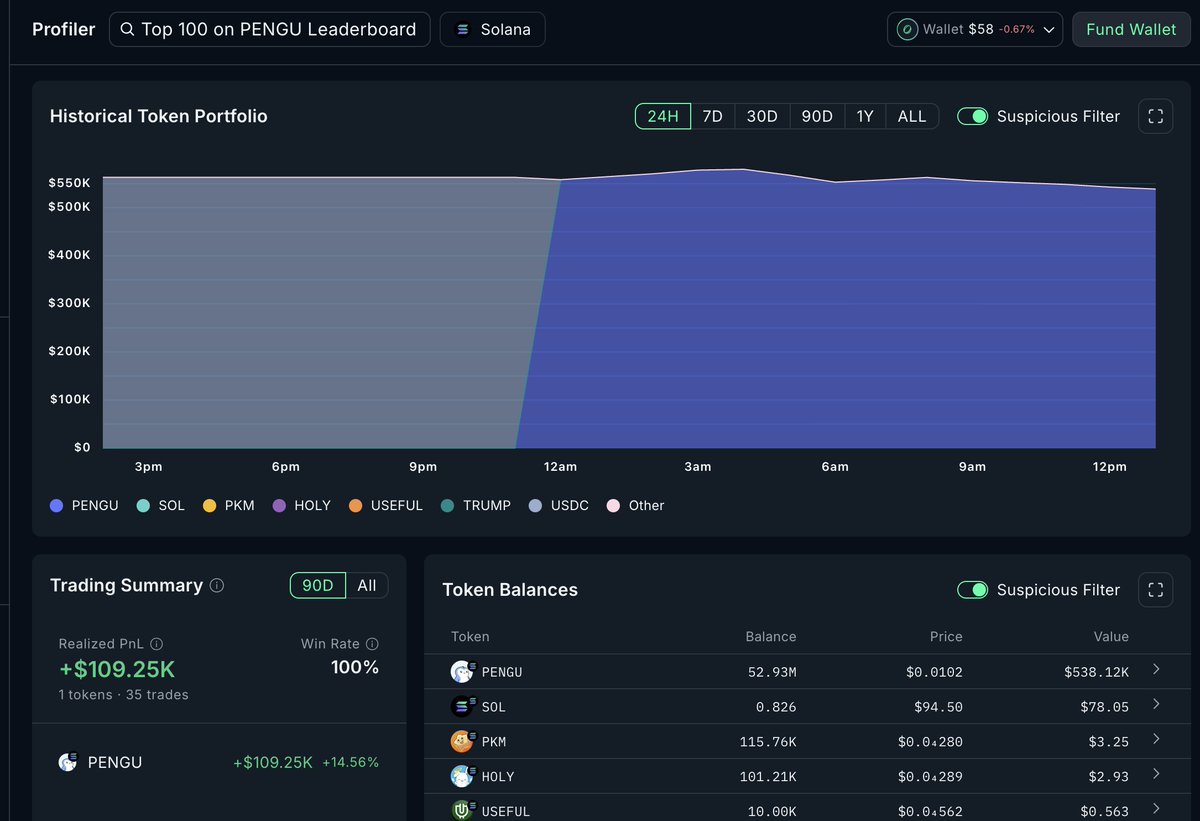This screenshot has height=821, width=1200.
Task: Toggle Other series in chart legend
Action: coord(635,506)
